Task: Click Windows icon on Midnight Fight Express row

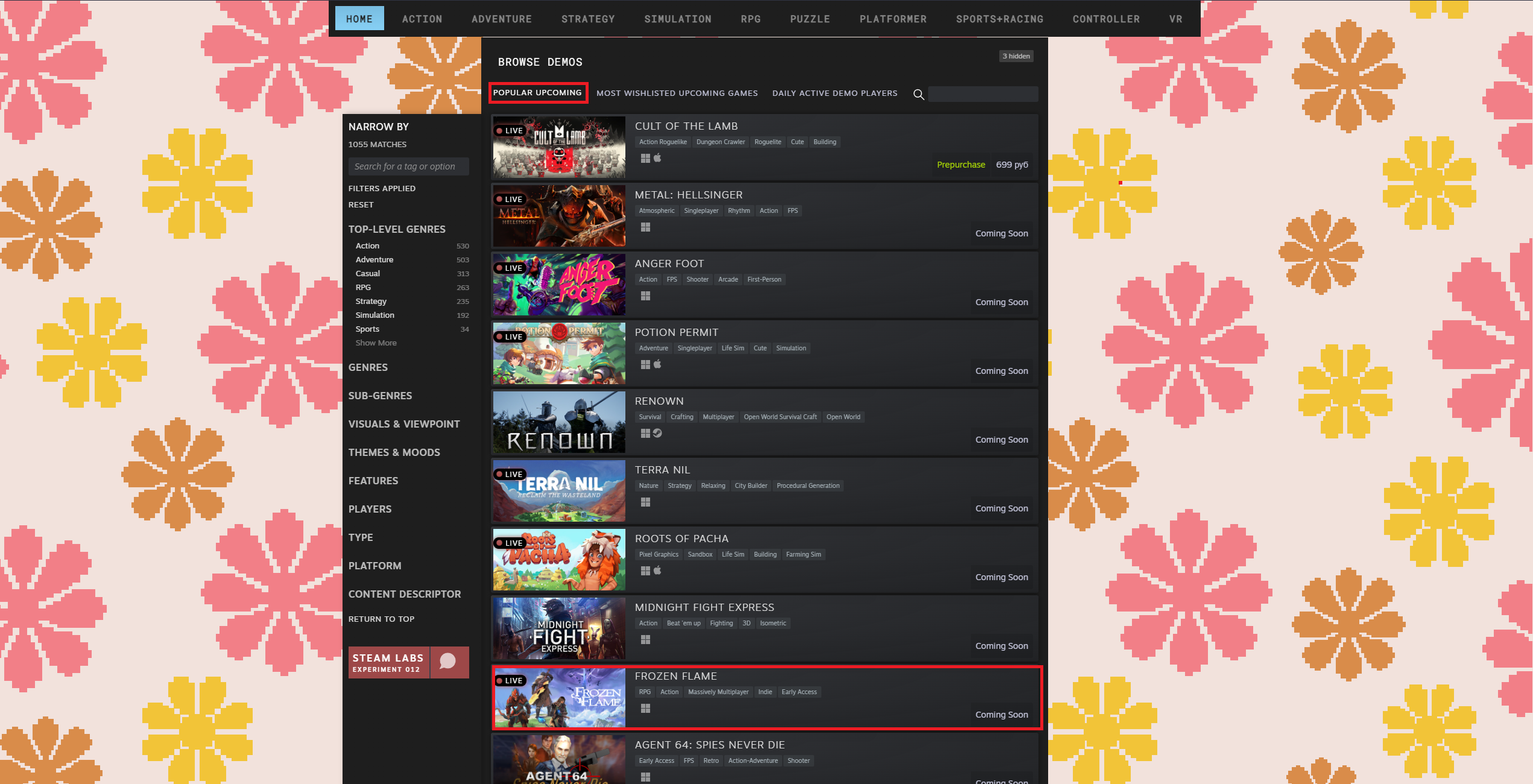Action: click(x=645, y=639)
